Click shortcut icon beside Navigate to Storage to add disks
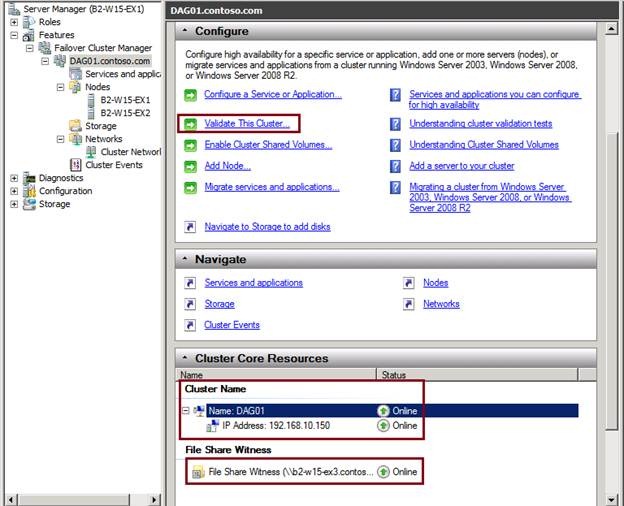 point(190,227)
